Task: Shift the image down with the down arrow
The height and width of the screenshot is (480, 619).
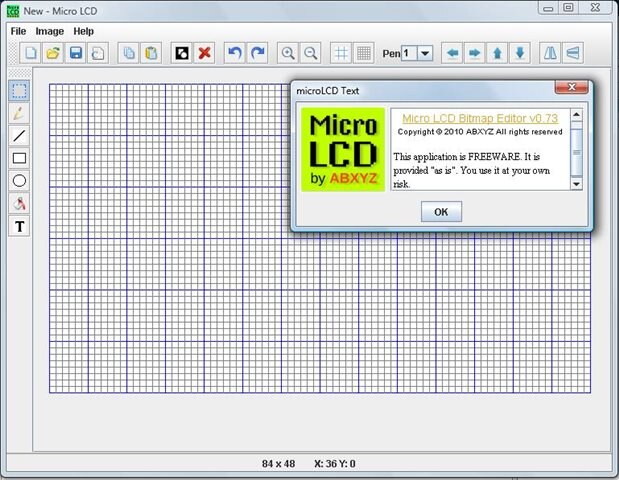Action: [x=520, y=53]
